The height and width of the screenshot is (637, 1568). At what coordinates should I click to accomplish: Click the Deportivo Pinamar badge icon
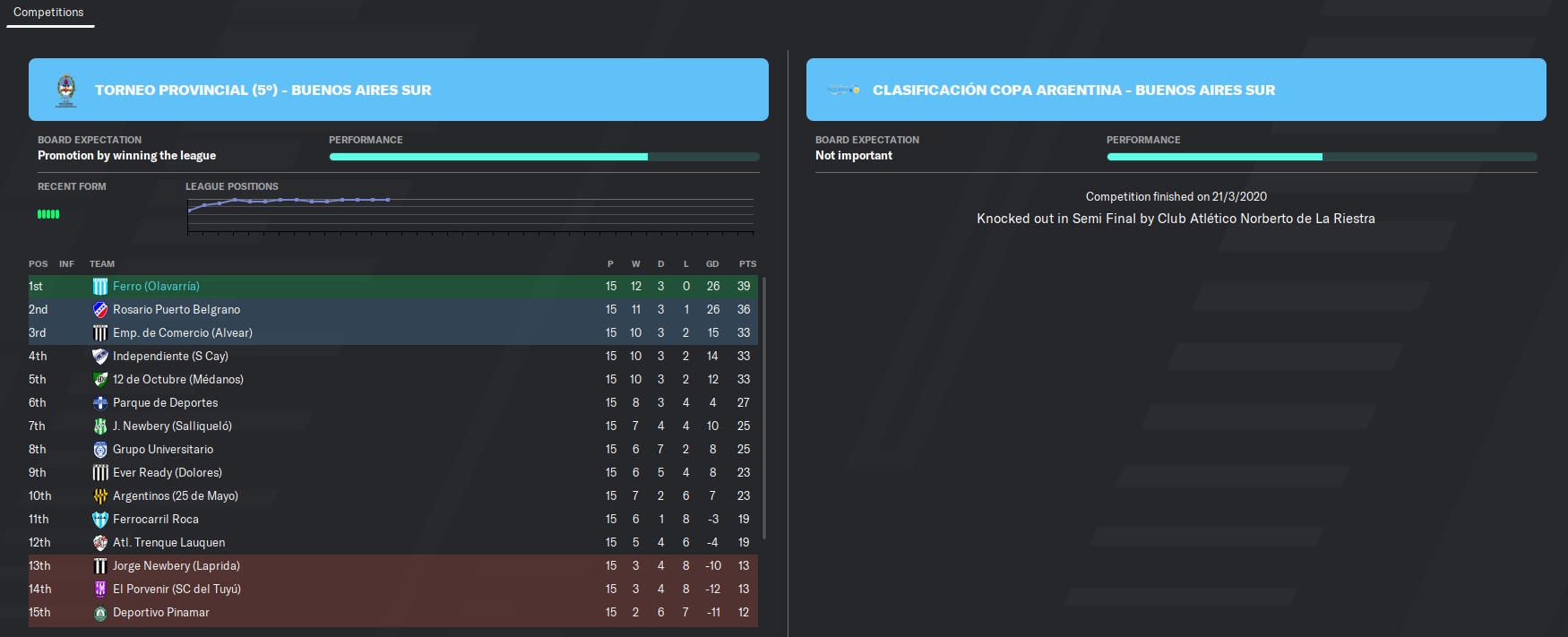pos(100,613)
